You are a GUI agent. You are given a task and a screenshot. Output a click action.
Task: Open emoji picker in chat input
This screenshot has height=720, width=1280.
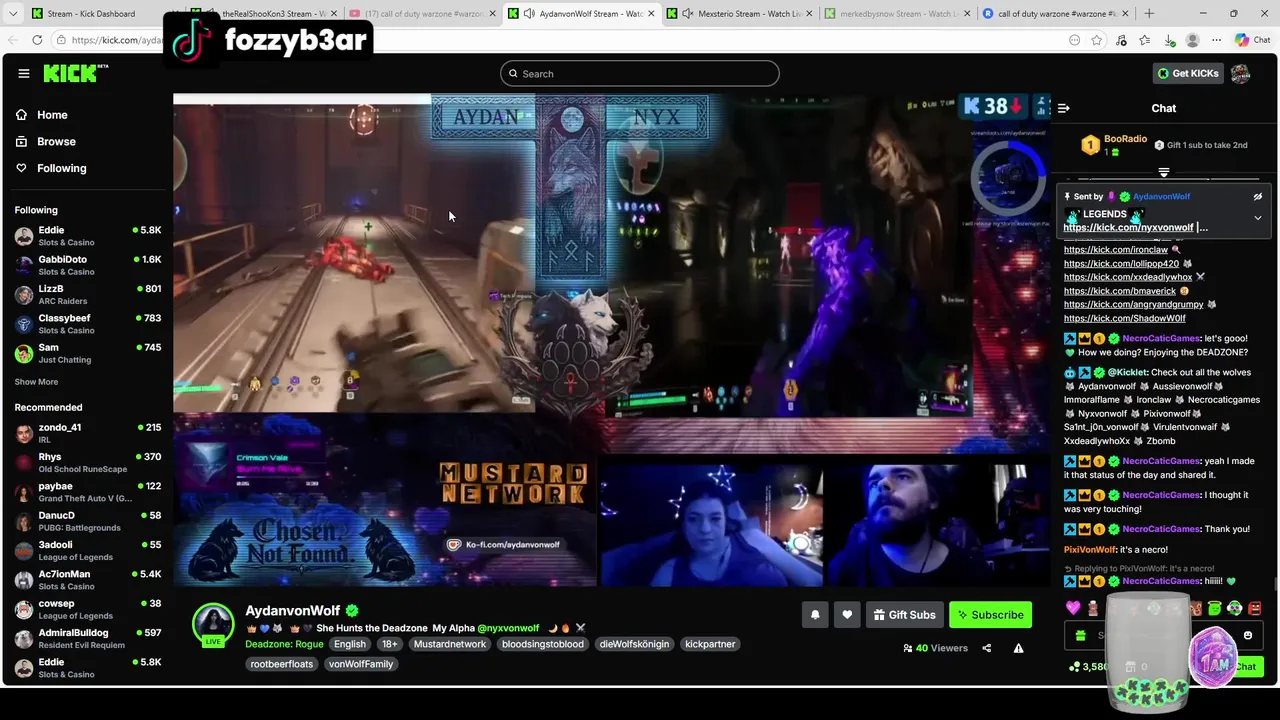(x=1247, y=635)
